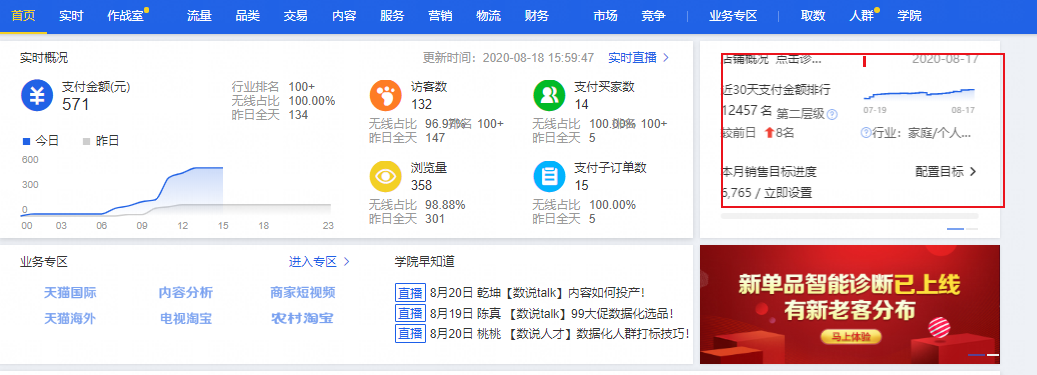Open the 人群 section
Viewport: 1037px width, 375px height.
pos(861,16)
